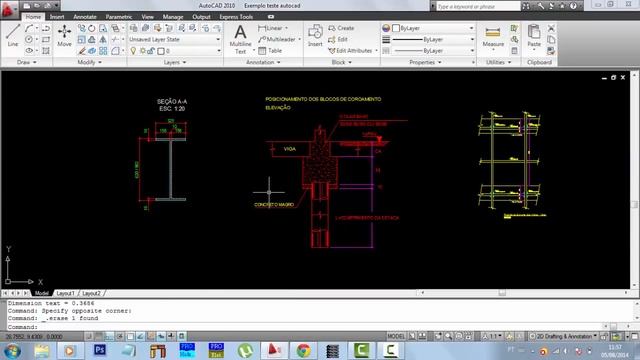Toggle Object Snap in status bar
The height and width of the screenshot is (360, 640).
tap(130, 336)
